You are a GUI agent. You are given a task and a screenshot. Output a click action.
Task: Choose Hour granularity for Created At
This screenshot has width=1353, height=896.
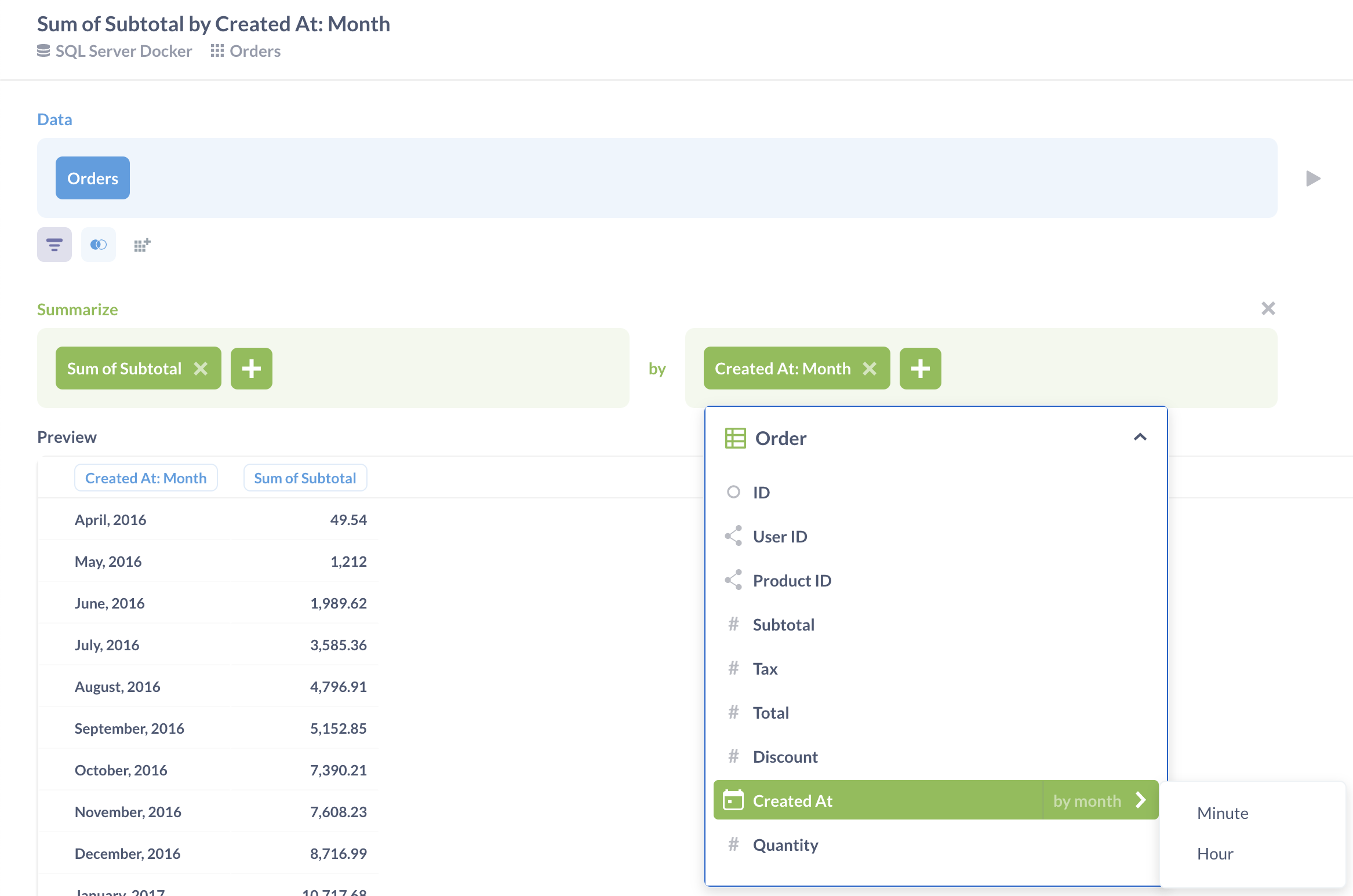1214,853
